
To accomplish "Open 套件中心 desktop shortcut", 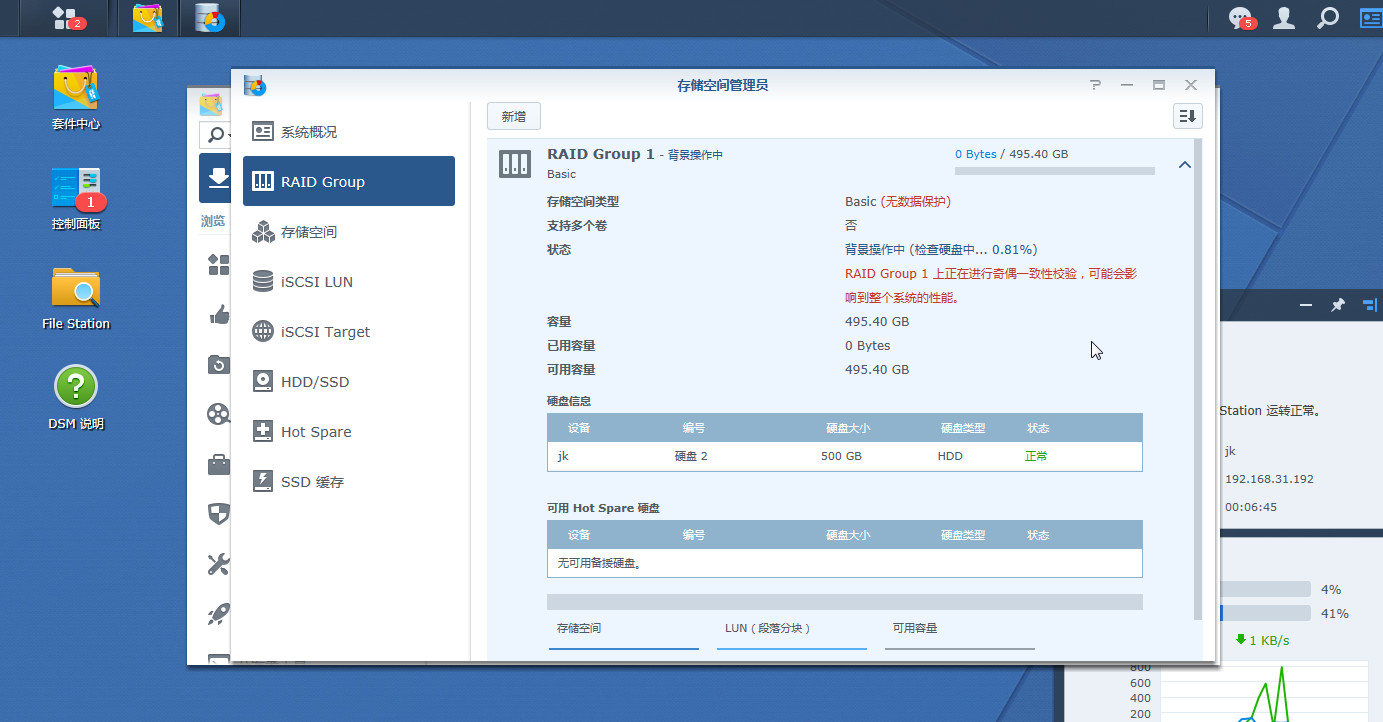I will 76,98.
